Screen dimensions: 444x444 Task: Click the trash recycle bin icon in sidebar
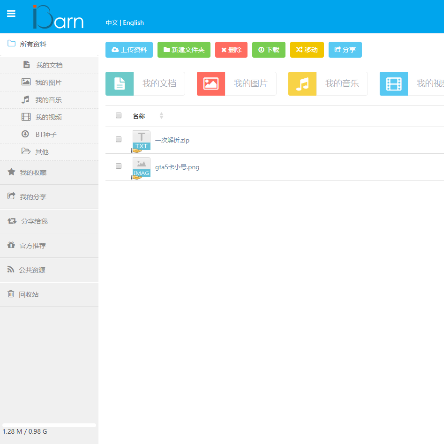pyautogui.click(x=11, y=294)
